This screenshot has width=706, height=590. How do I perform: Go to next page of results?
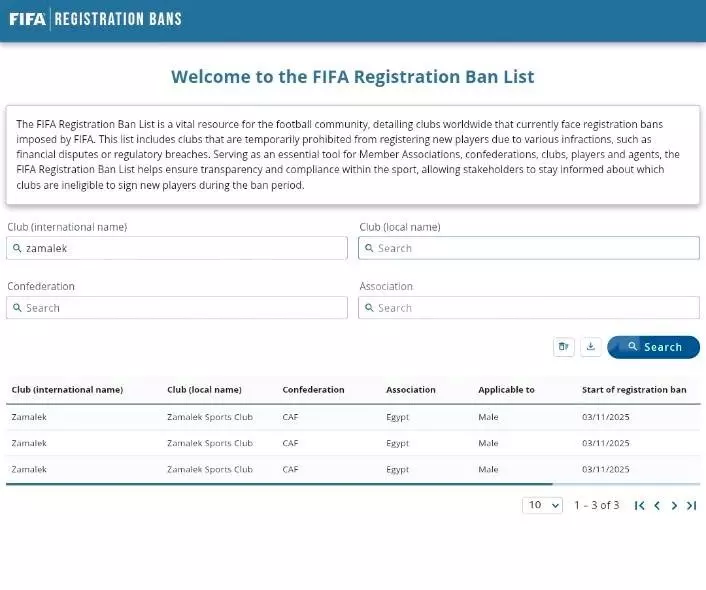click(x=674, y=505)
